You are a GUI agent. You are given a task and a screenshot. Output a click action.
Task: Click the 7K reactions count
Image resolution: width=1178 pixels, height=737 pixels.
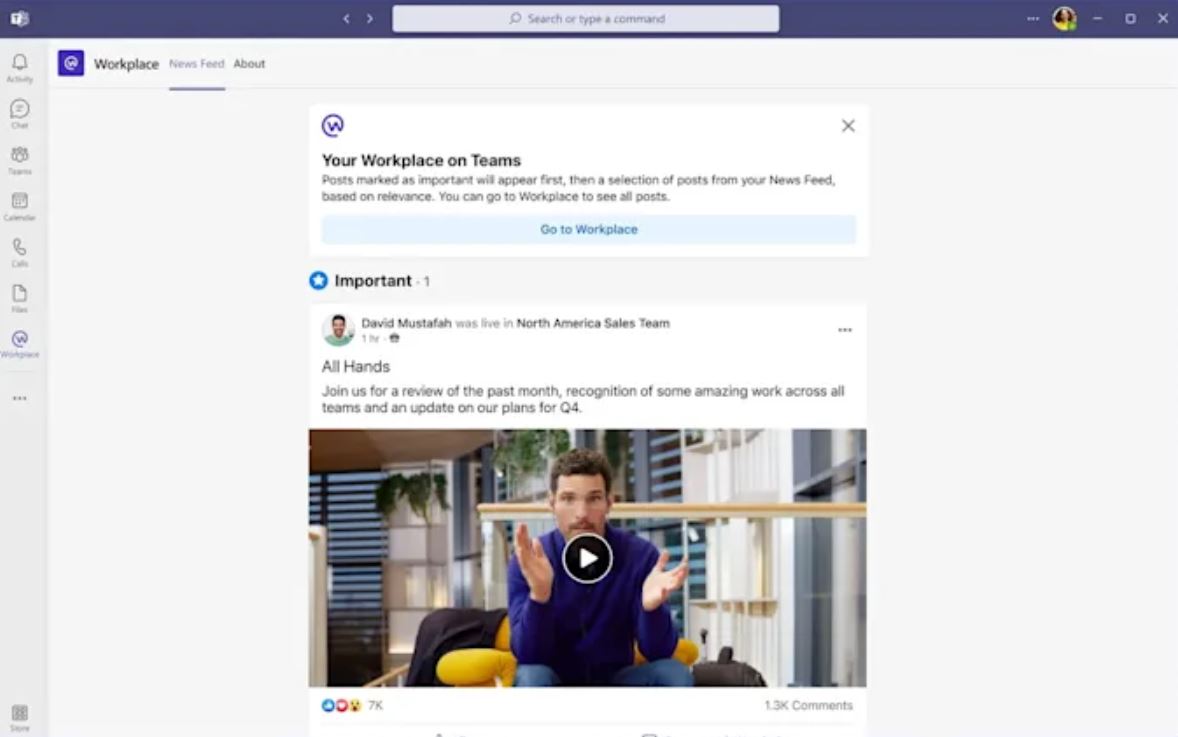point(376,705)
